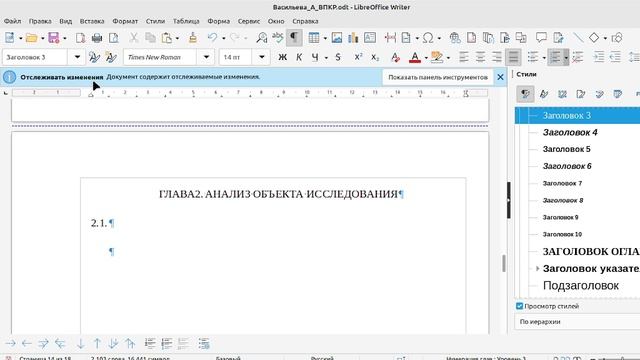Open font color dropdown arrow
Viewport: 640px width, 360px height.
tap(426, 58)
